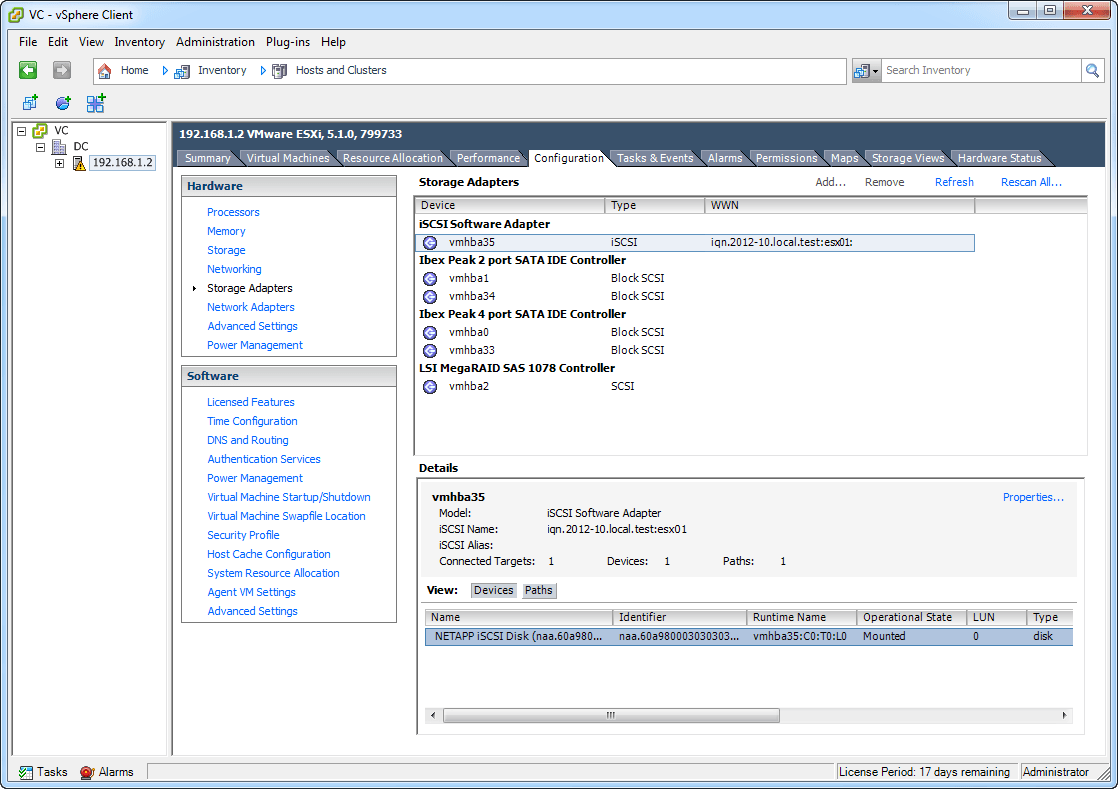1118x789 pixels.
Task: Click the Tasks icon in status bar
Action: pos(26,772)
